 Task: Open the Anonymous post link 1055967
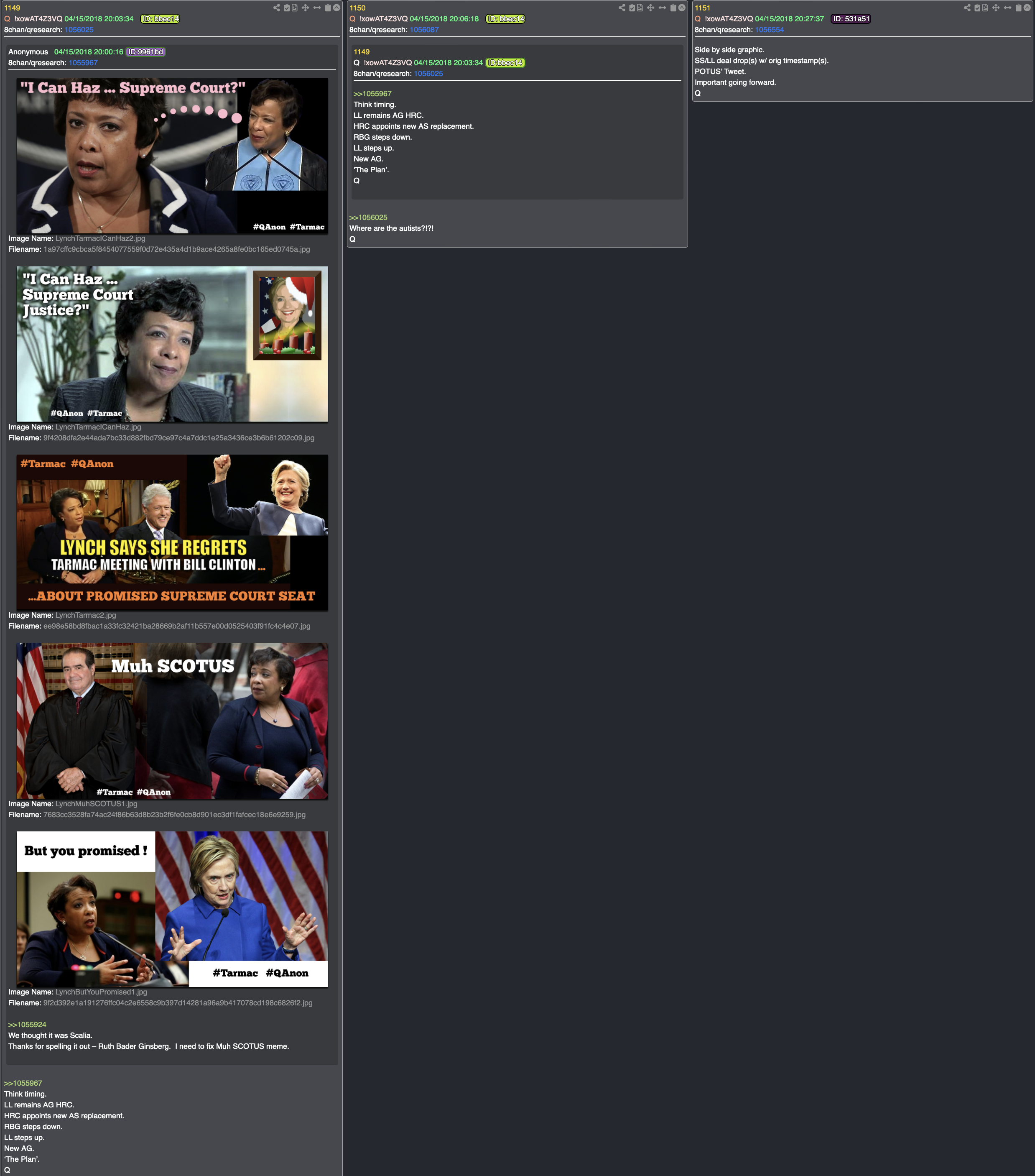[83, 63]
